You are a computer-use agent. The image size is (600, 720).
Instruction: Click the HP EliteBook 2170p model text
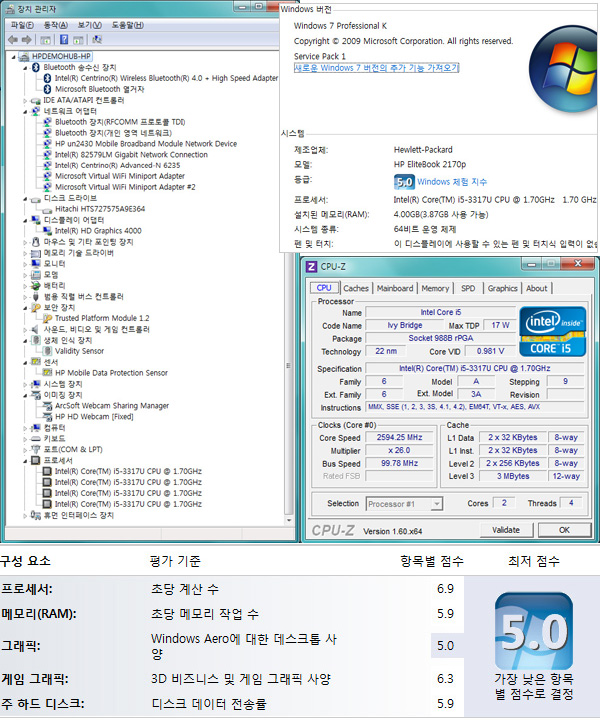(430, 164)
